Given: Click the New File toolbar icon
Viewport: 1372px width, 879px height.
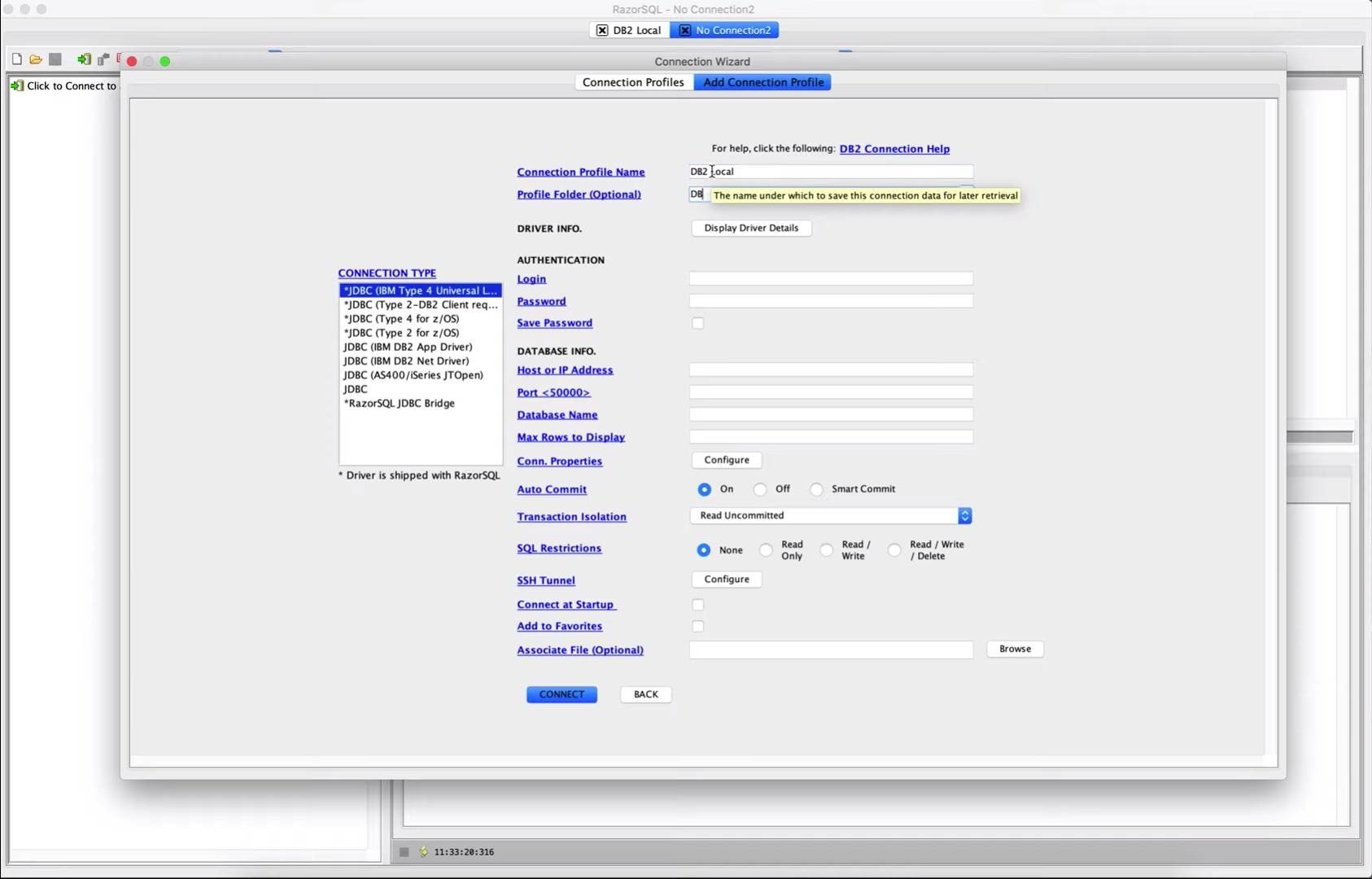Looking at the screenshot, I should pyautogui.click(x=16, y=59).
